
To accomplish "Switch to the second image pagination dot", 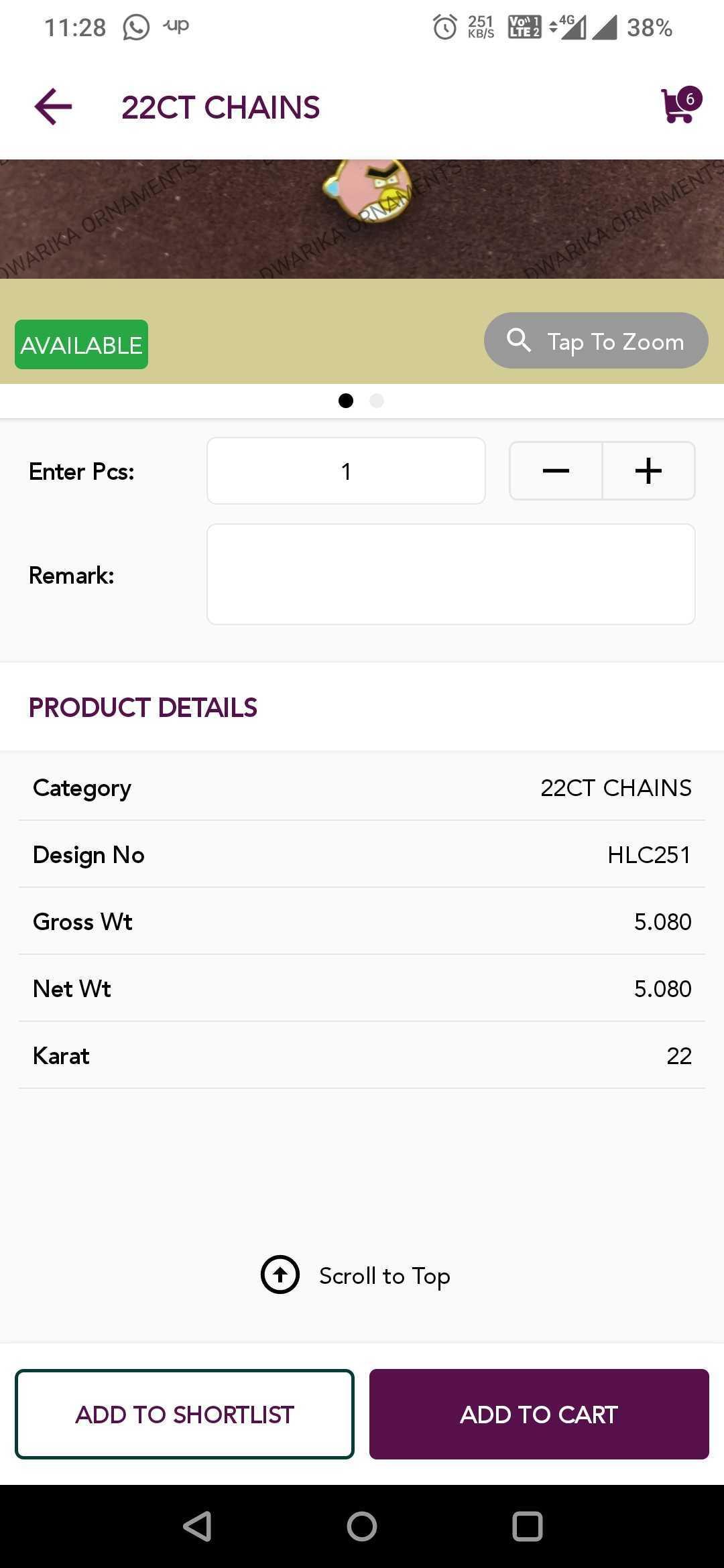I will coord(377,401).
